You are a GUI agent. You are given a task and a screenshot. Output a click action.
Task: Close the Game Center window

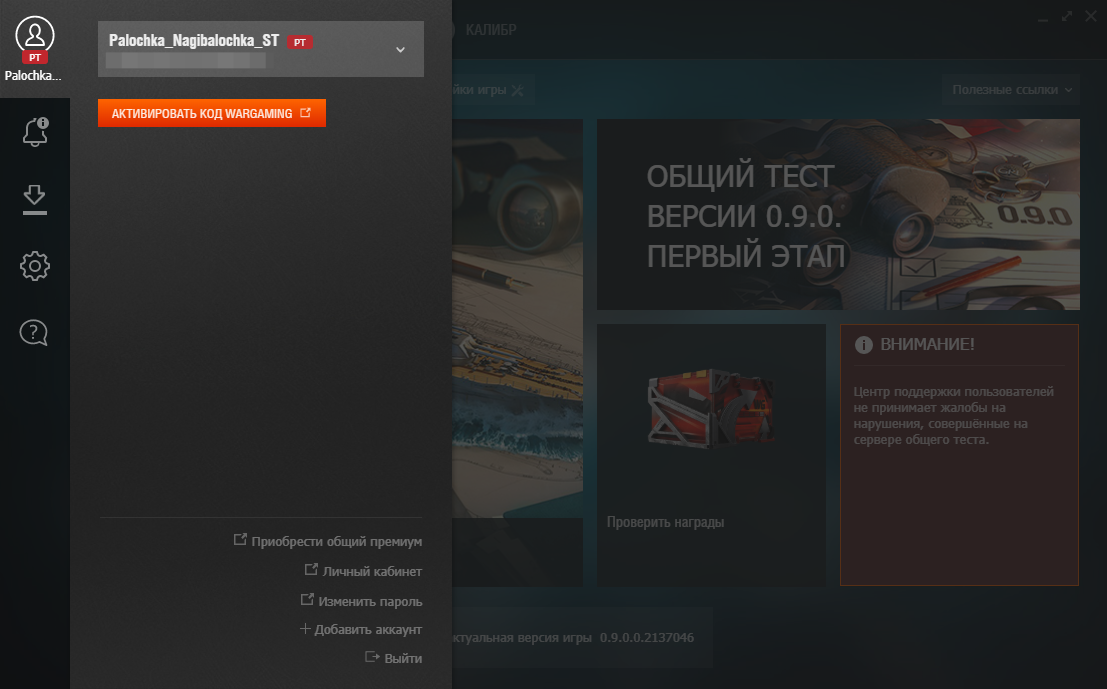click(x=1091, y=16)
